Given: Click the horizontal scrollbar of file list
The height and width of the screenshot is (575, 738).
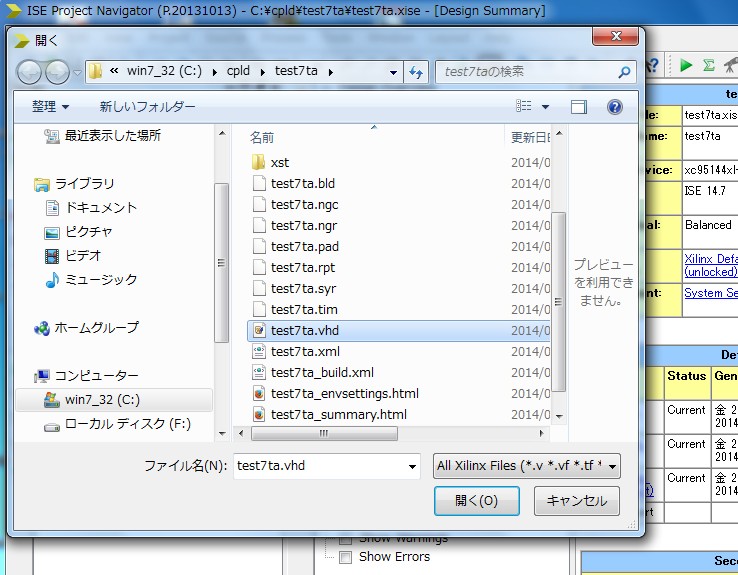Looking at the screenshot, I should coord(324,433).
